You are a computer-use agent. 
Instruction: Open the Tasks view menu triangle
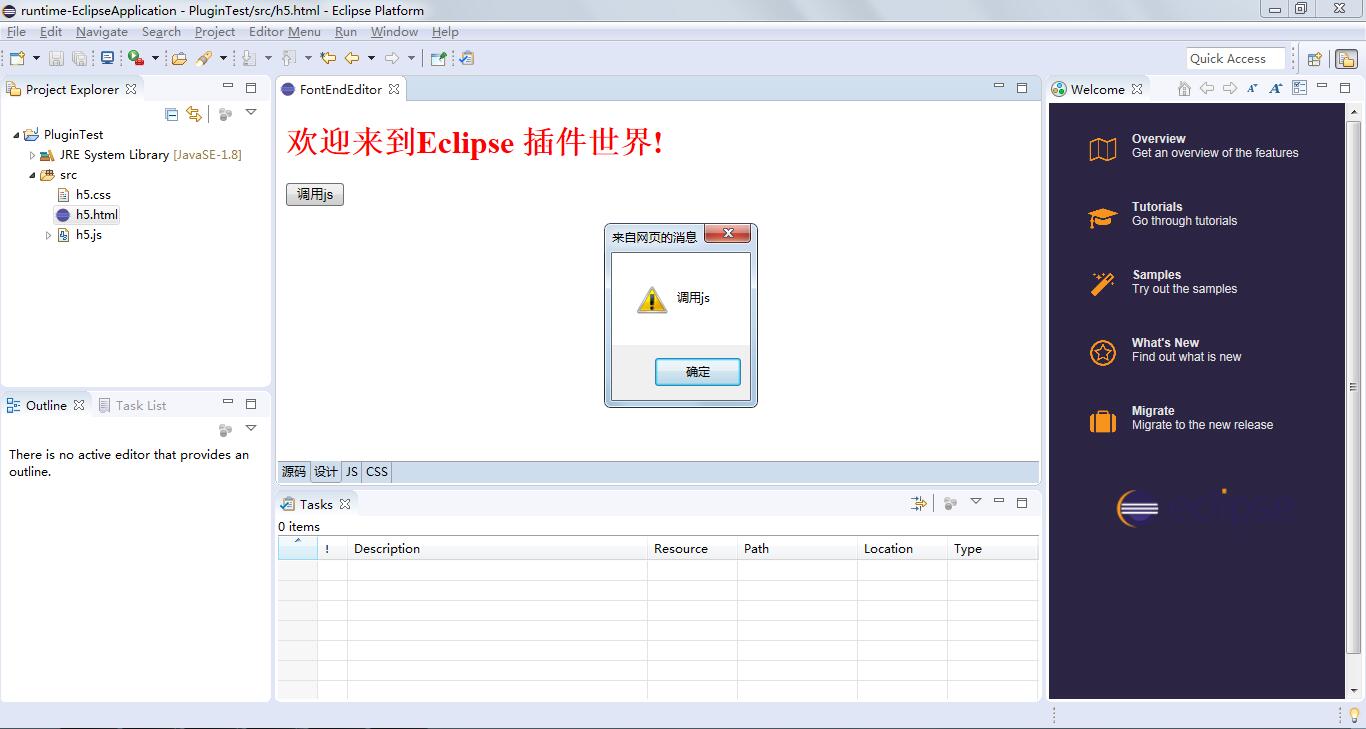(x=976, y=502)
